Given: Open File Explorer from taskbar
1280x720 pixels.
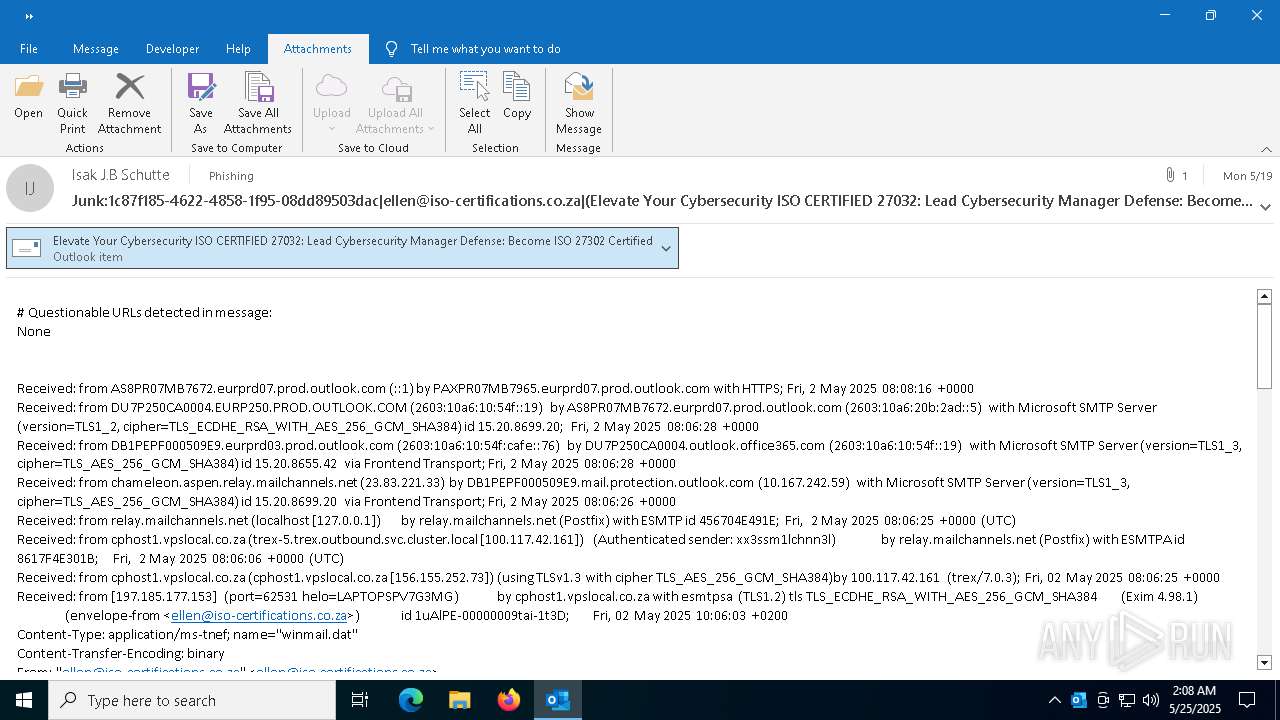Looking at the screenshot, I should coord(460,700).
